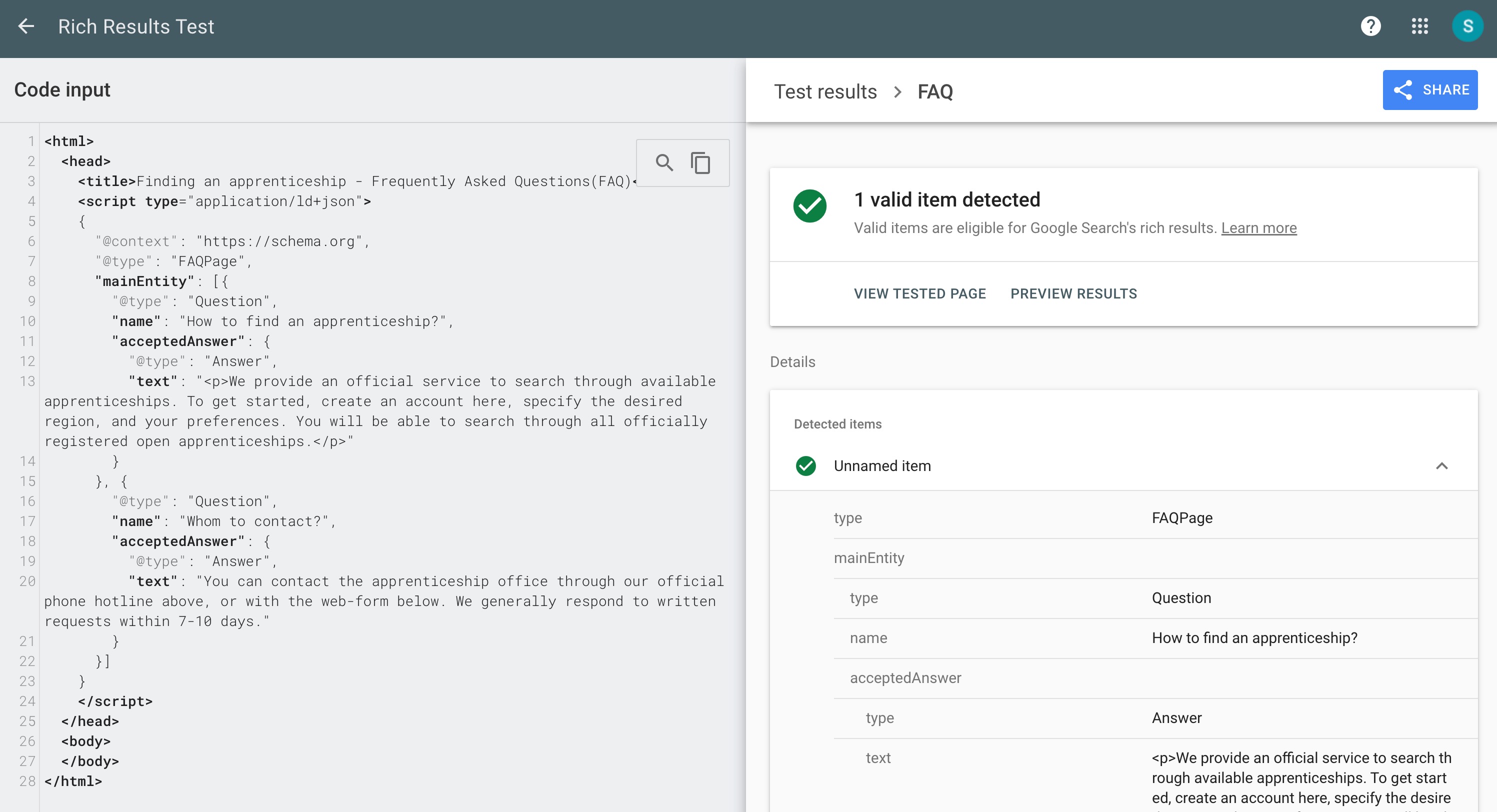Click 'How to find an apprenticeship?' value
The width and height of the screenshot is (1497, 812).
click(x=1254, y=638)
